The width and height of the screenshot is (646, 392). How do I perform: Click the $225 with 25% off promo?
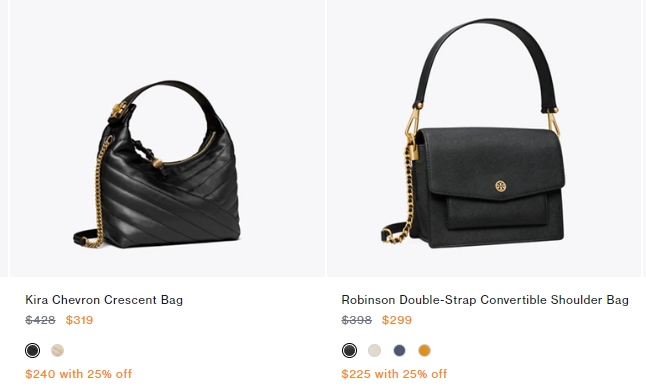pos(394,374)
